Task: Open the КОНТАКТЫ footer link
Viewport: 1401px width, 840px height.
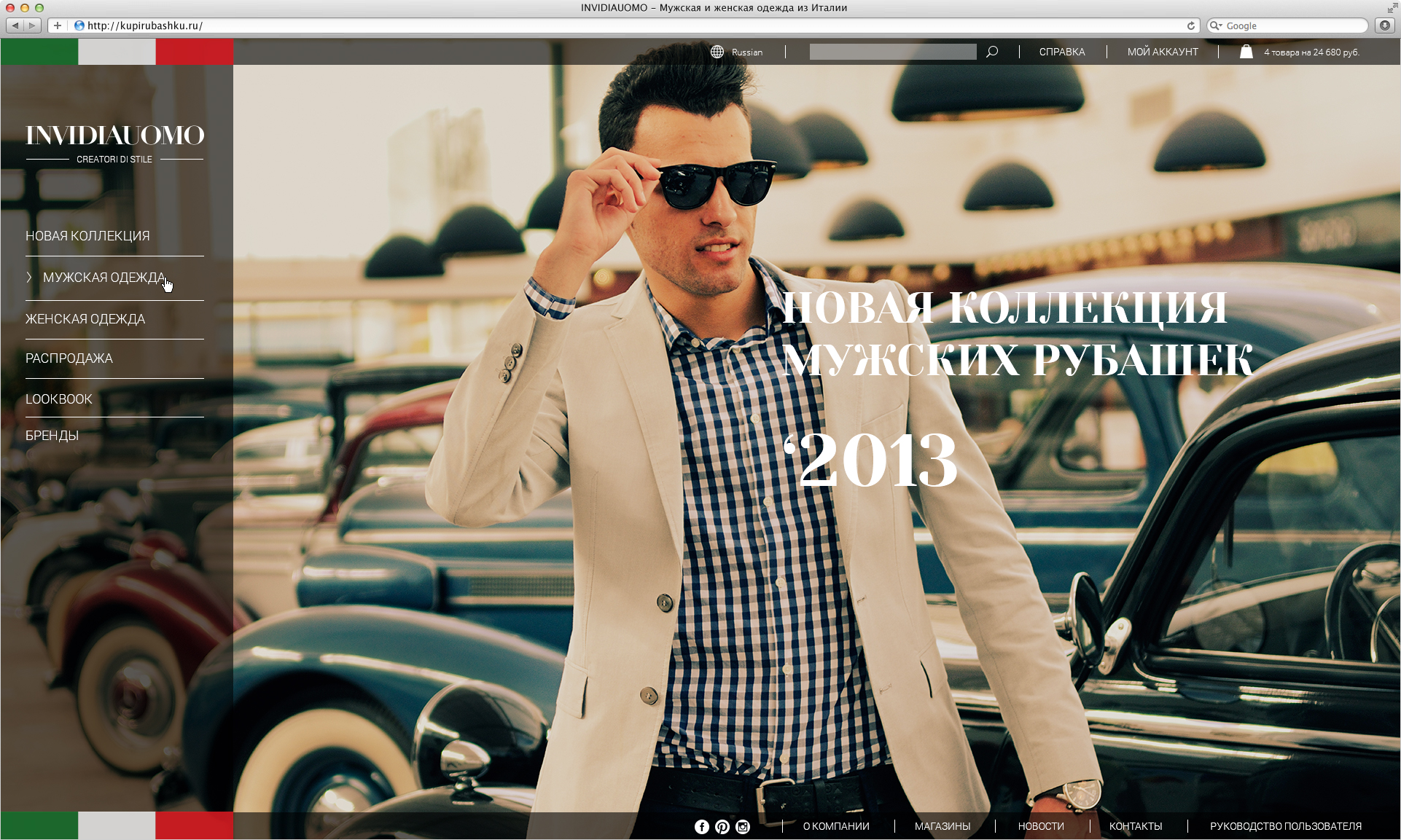Action: point(1136,826)
